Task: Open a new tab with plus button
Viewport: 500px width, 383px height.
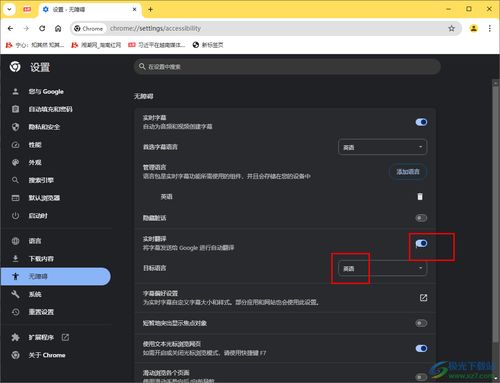Action: [x=150, y=10]
